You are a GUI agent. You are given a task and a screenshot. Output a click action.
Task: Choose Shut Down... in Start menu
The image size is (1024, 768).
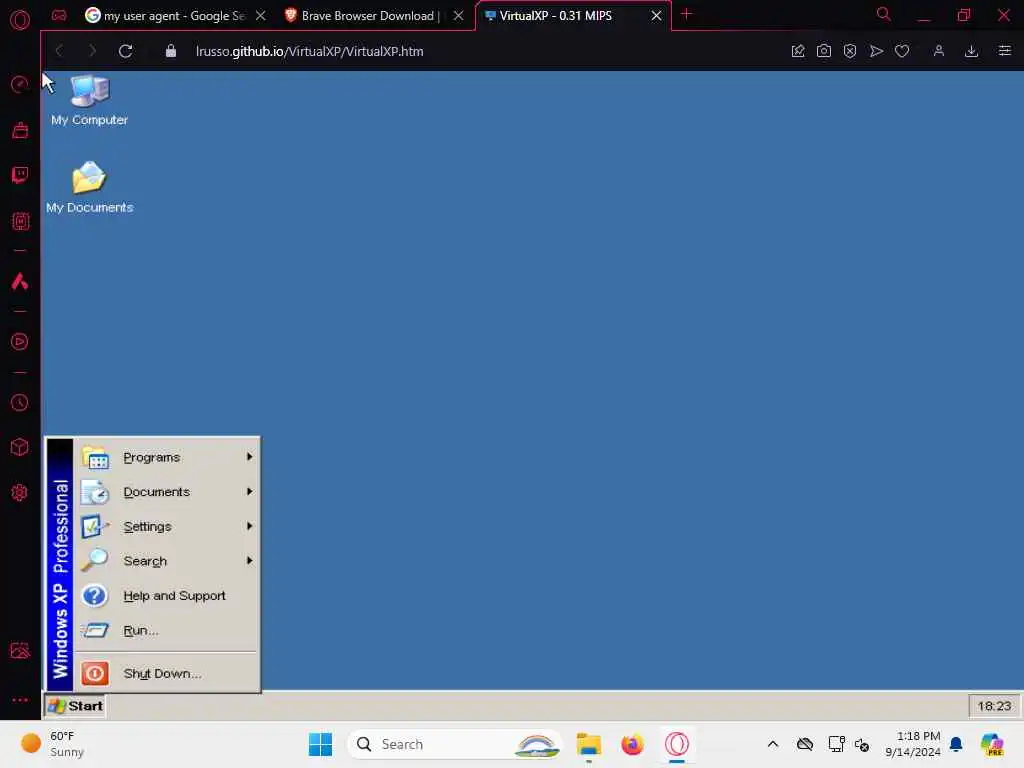[x=167, y=673]
